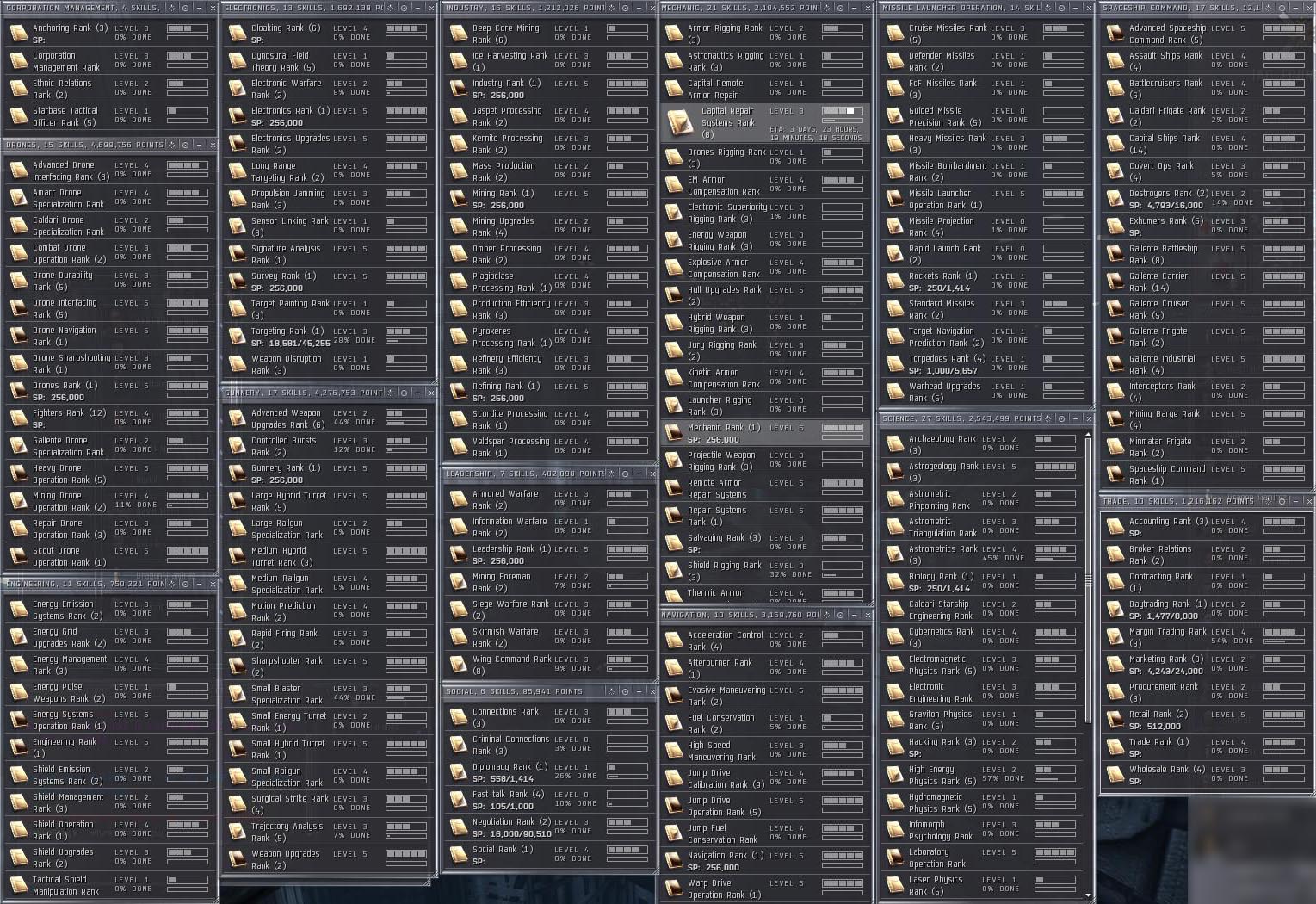Click the Science panel title text

point(961,418)
